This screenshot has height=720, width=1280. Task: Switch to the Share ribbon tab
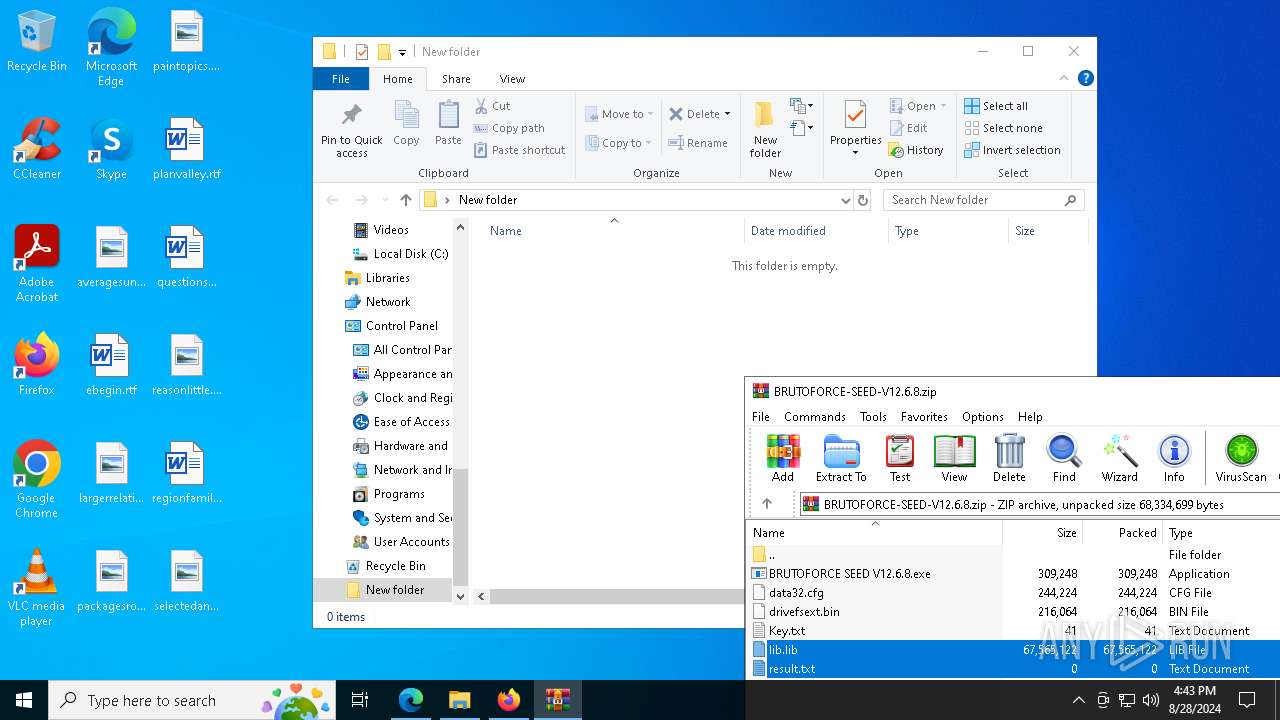pyautogui.click(x=456, y=79)
